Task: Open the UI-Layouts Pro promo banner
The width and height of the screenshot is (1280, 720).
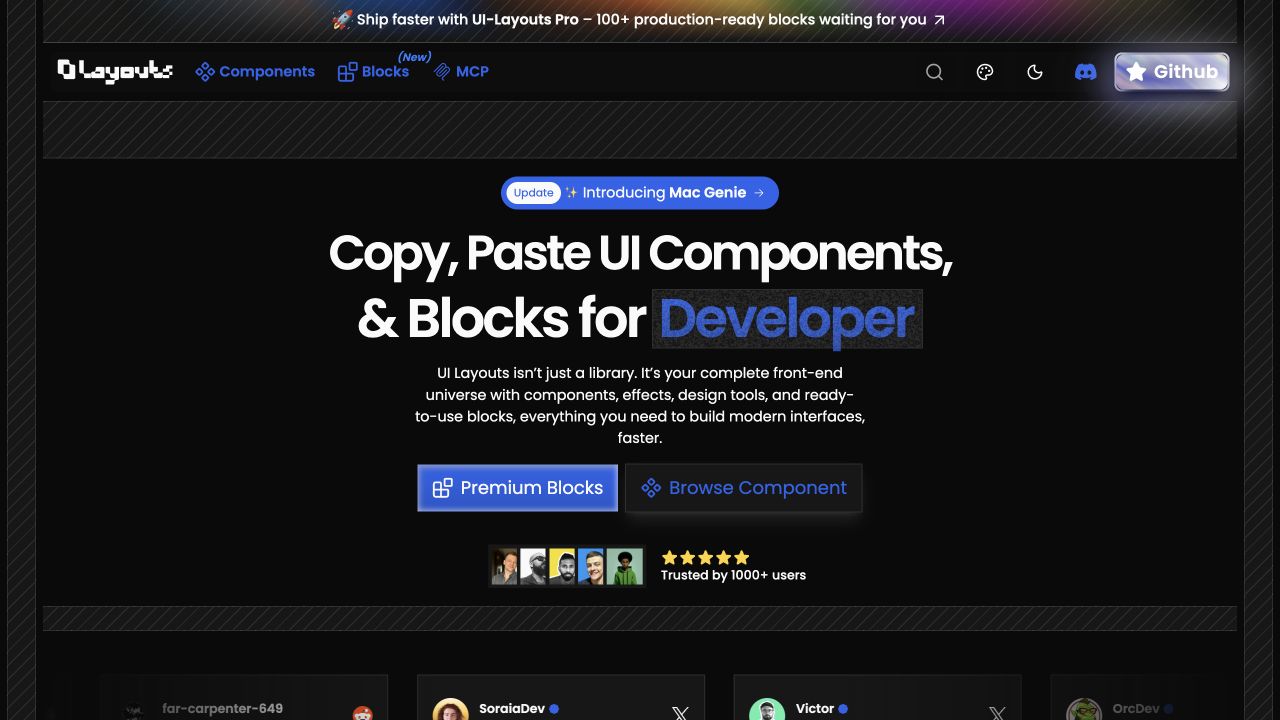Action: point(640,20)
